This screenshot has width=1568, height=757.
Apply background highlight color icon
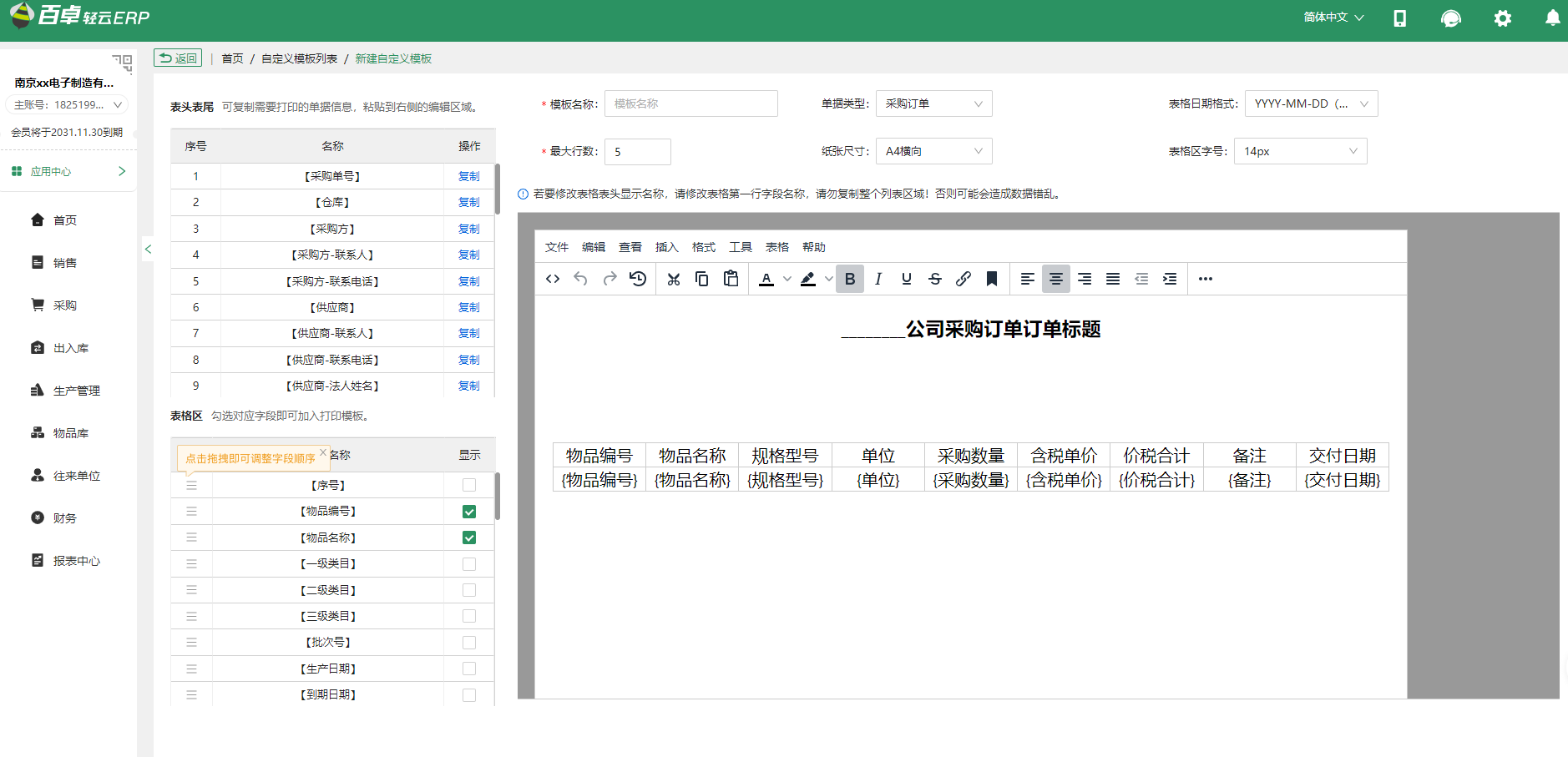(x=808, y=279)
